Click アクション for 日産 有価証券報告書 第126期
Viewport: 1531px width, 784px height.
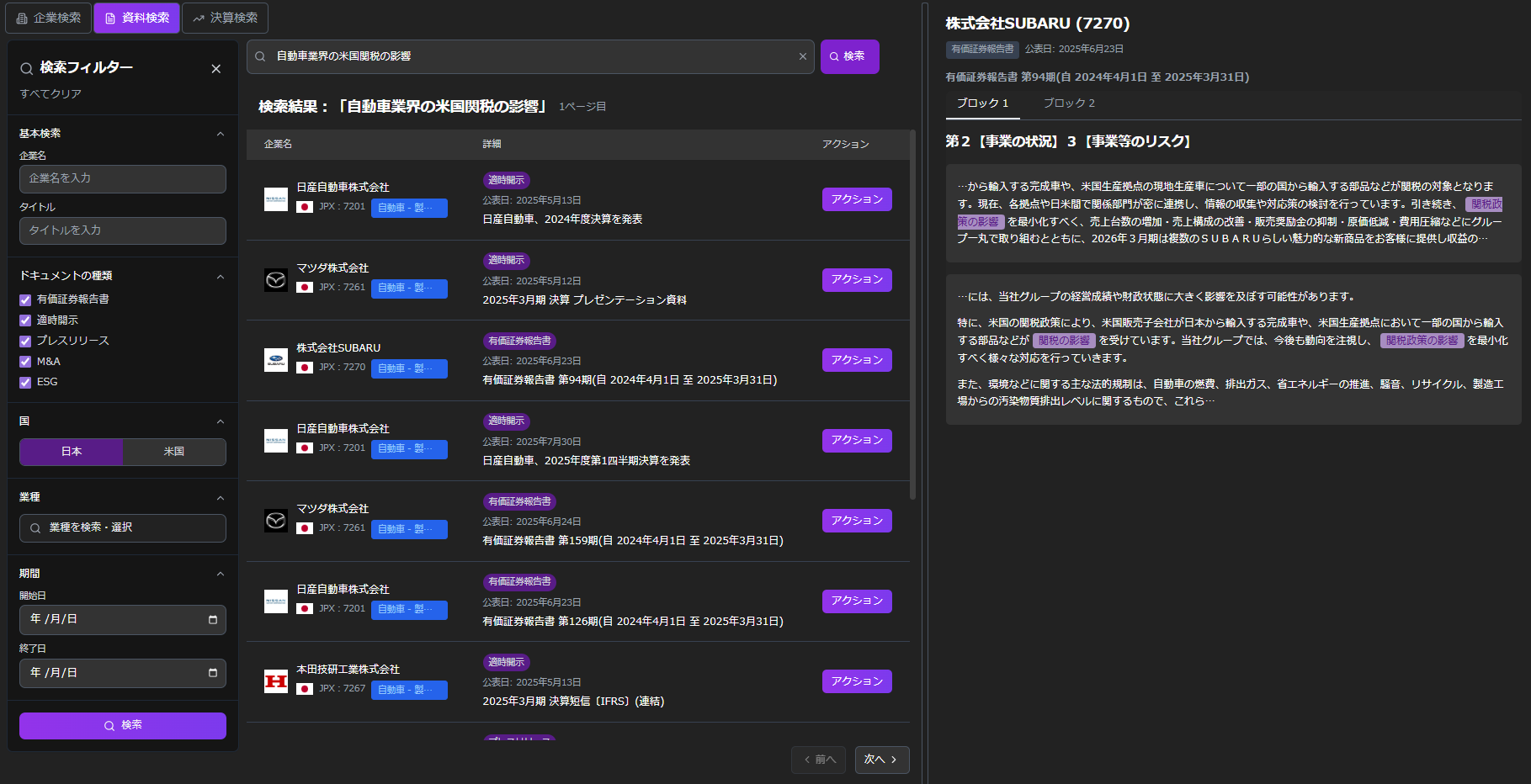point(857,601)
